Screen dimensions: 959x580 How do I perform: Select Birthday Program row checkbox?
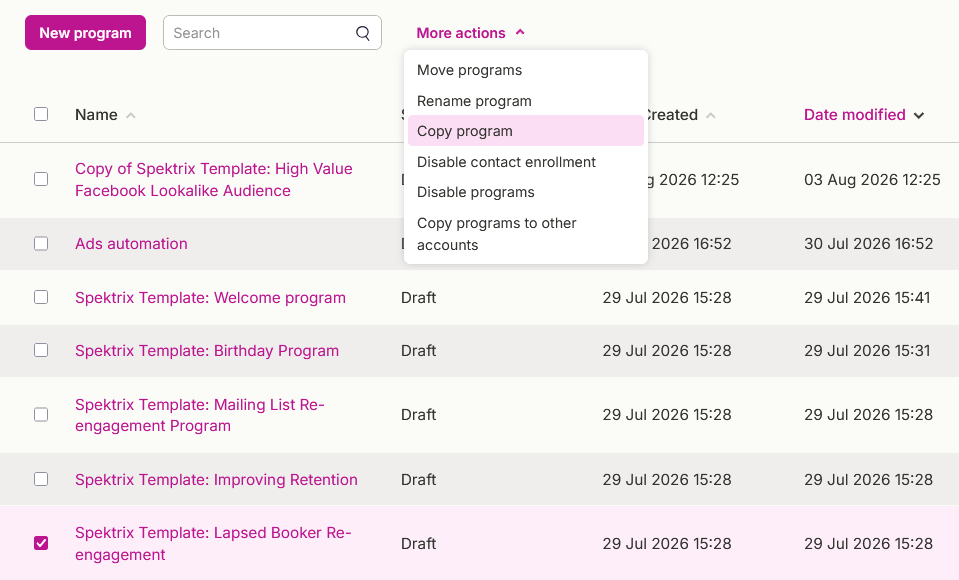(x=41, y=351)
